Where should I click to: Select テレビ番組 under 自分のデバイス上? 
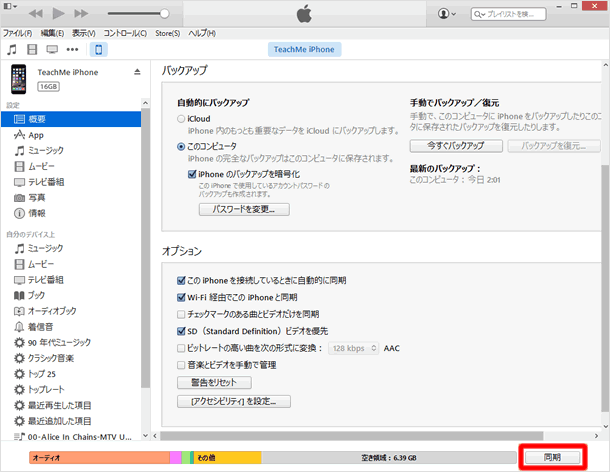coord(71,280)
